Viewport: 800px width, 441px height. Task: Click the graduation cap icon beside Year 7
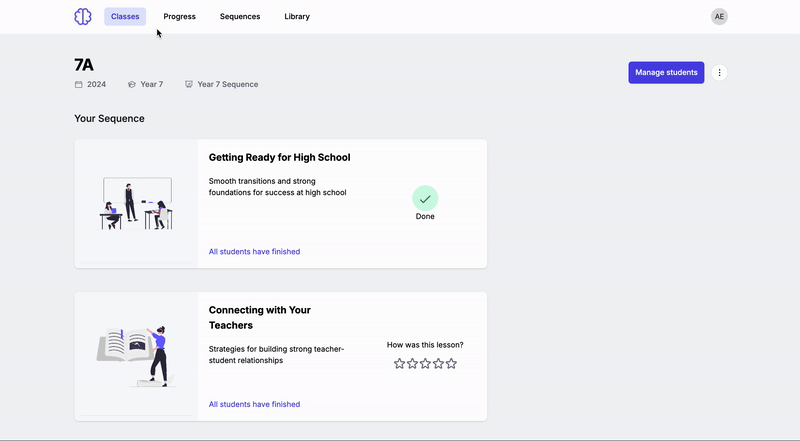point(132,85)
